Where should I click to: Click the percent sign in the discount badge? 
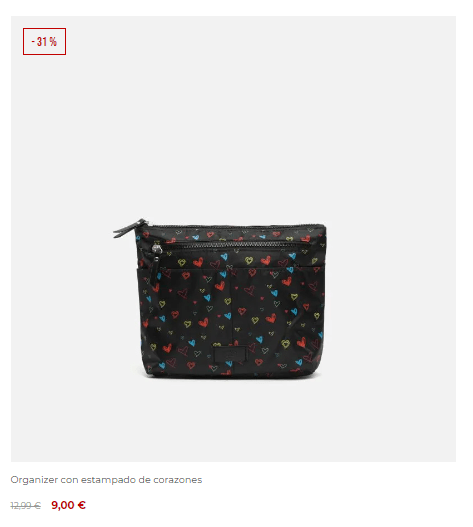53,42
